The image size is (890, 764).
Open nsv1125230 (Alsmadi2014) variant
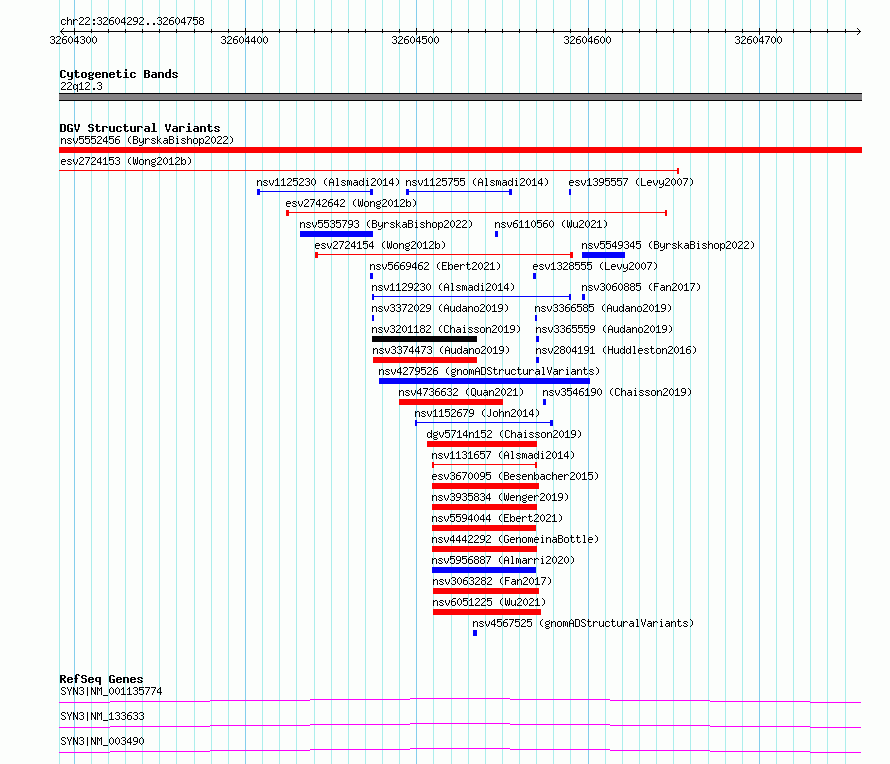coord(328,182)
